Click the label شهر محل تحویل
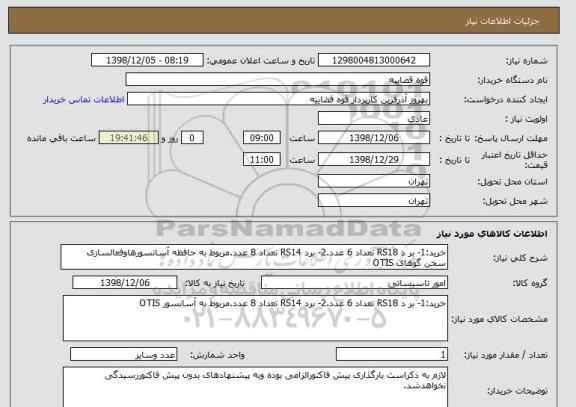 click(x=515, y=201)
